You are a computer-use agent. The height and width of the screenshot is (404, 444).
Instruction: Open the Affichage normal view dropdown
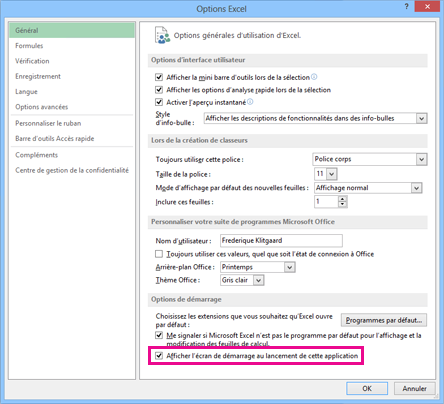[416, 188]
